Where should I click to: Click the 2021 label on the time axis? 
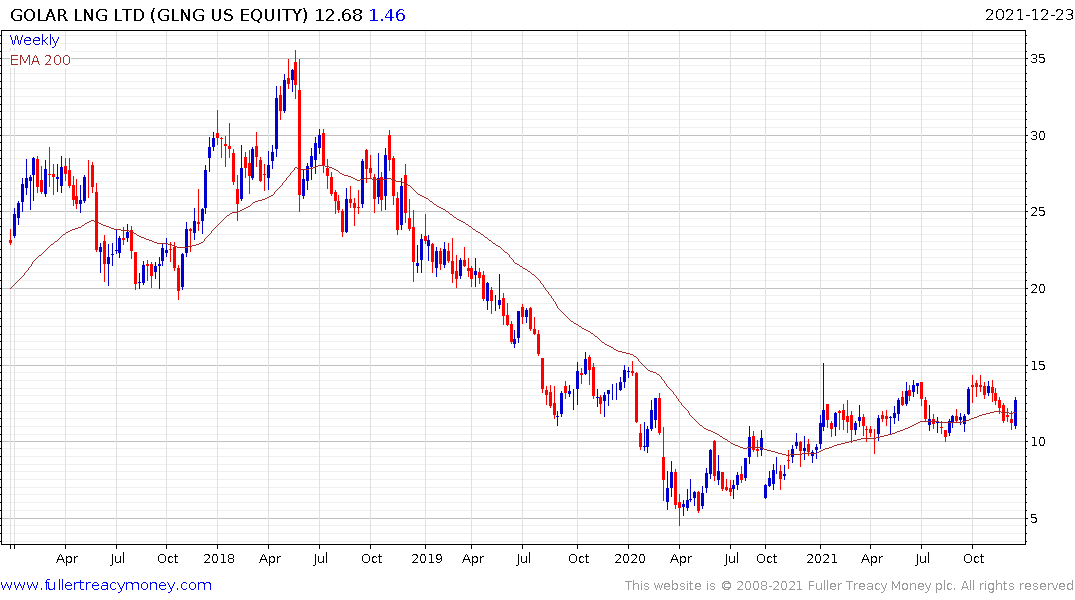click(x=821, y=559)
